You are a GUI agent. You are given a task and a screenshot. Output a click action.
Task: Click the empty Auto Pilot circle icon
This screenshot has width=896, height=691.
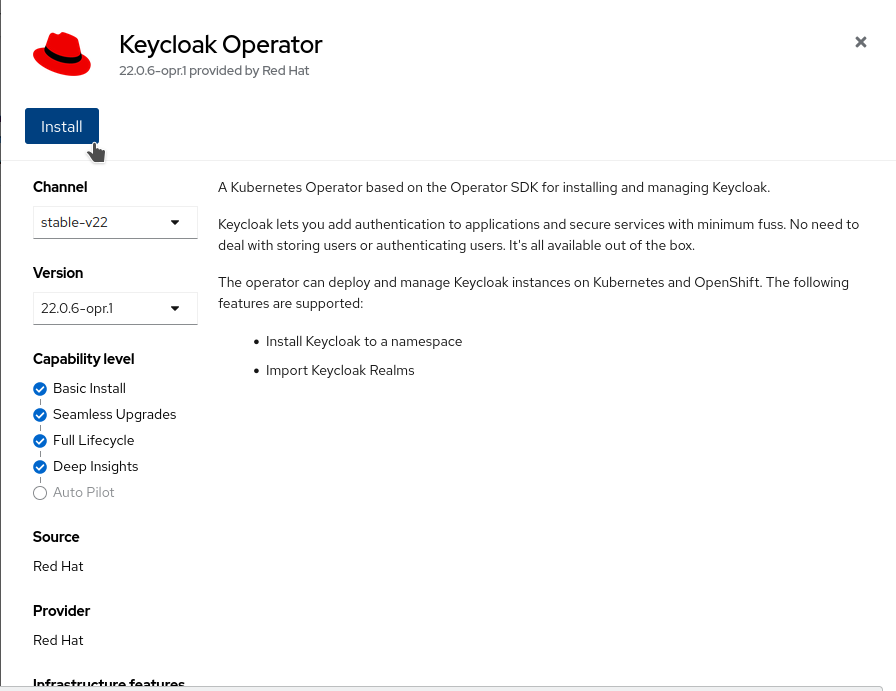tap(40, 492)
